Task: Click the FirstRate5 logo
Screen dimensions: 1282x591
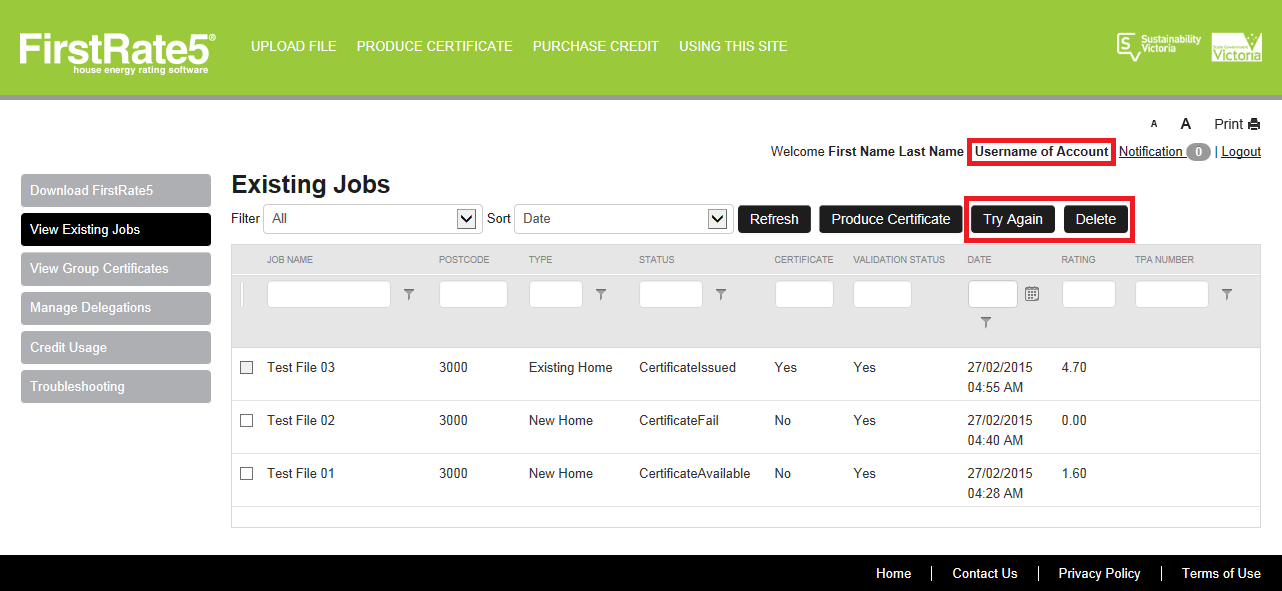Action: click(117, 52)
